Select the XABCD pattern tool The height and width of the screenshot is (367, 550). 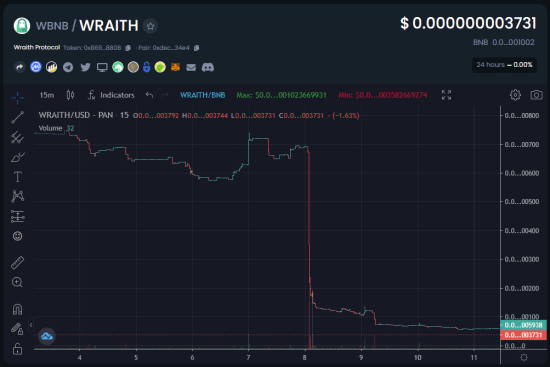18,196
